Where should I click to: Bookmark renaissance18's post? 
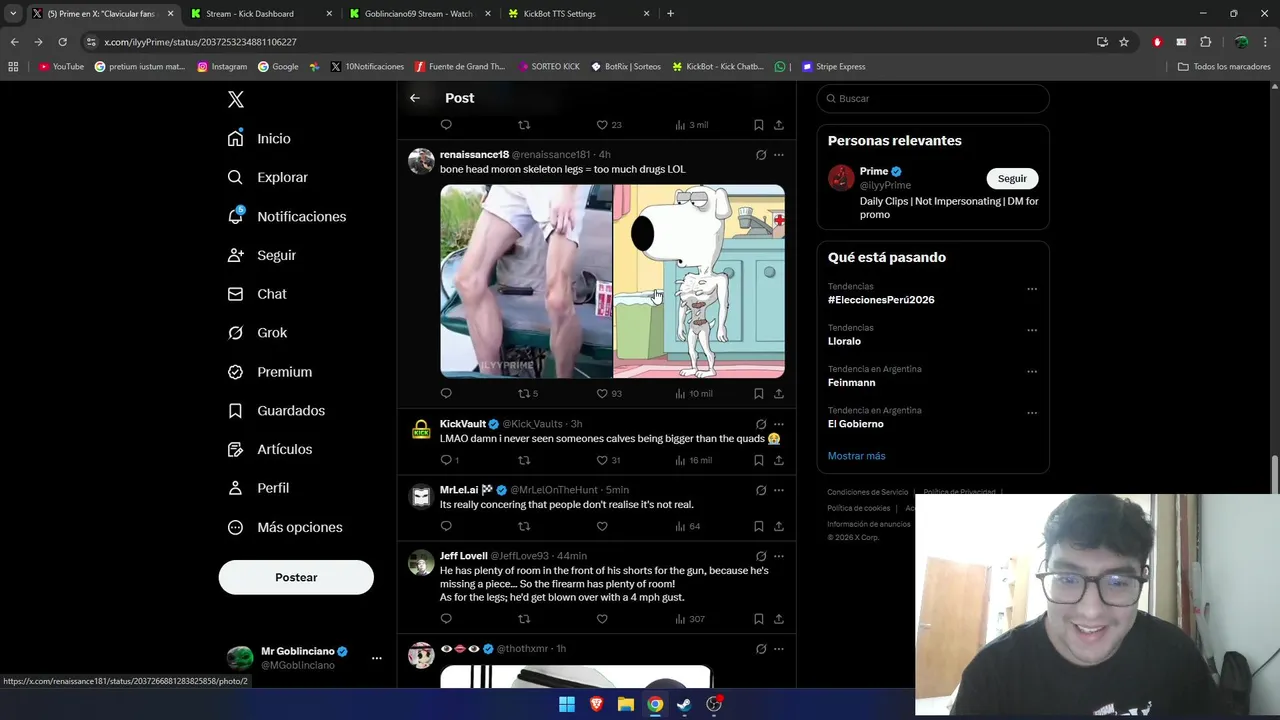[759, 393]
